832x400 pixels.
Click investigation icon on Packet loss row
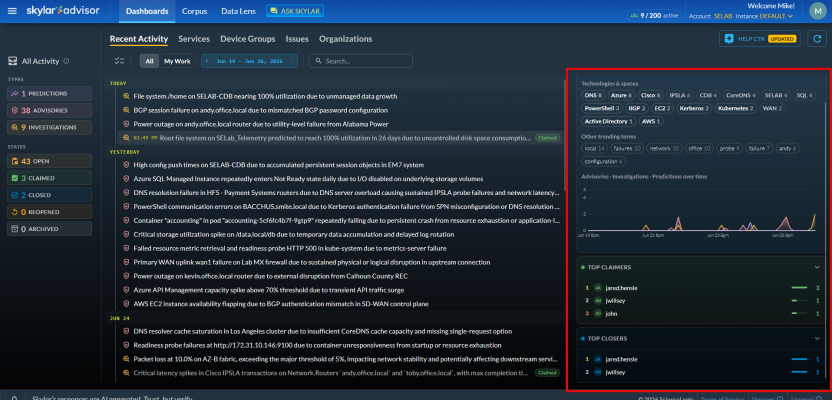(x=126, y=359)
